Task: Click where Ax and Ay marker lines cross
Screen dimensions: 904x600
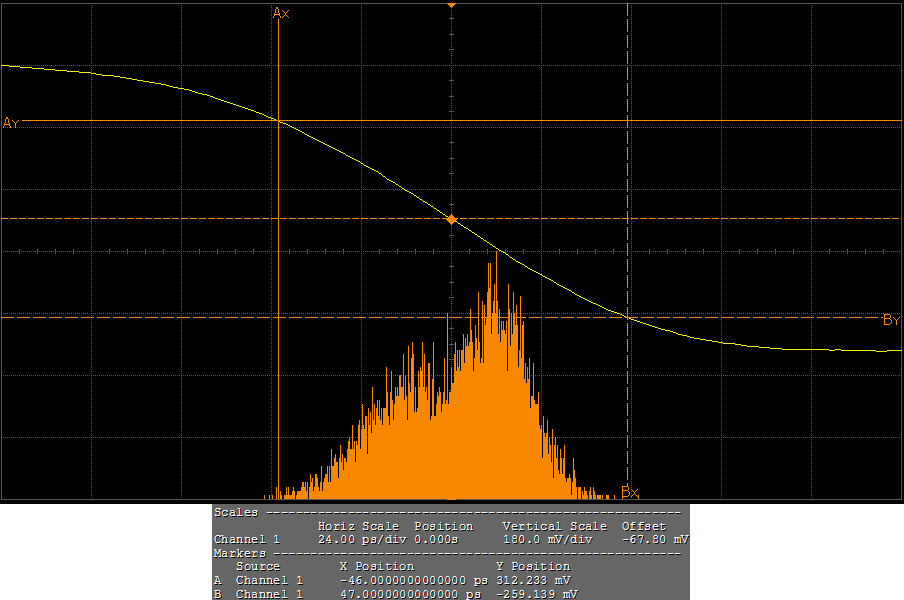Action: (275, 120)
